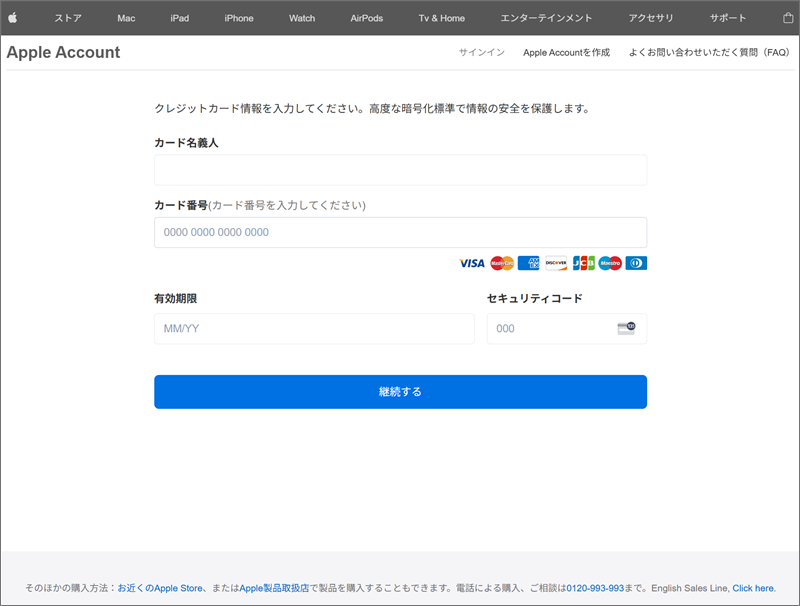Click the American Express logo

[529, 263]
